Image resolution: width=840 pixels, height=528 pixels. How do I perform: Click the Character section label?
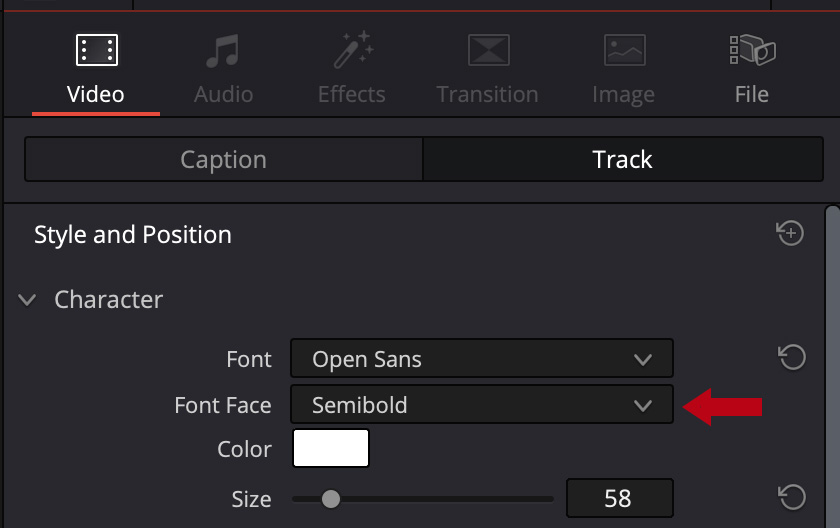108,299
